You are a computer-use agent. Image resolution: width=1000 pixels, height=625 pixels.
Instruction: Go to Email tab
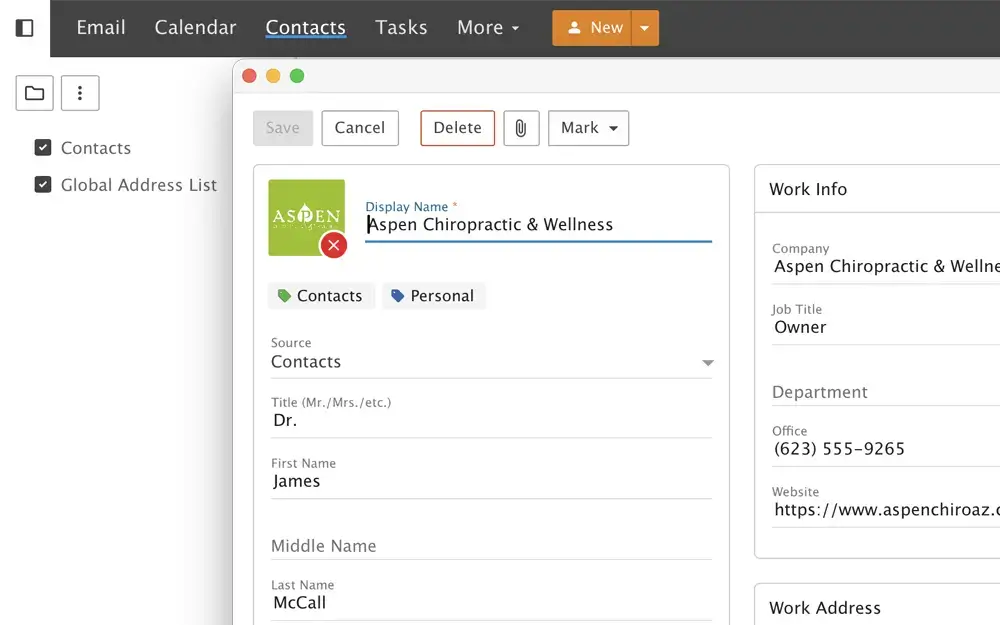click(x=101, y=27)
